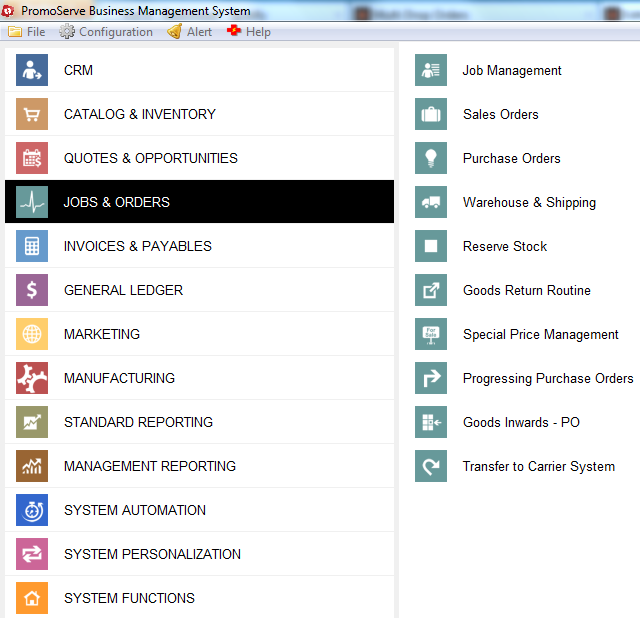Viewport: 640px width, 618px height.
Task: Click the Reserve Stock square icon
Action: tap(431, 246)
